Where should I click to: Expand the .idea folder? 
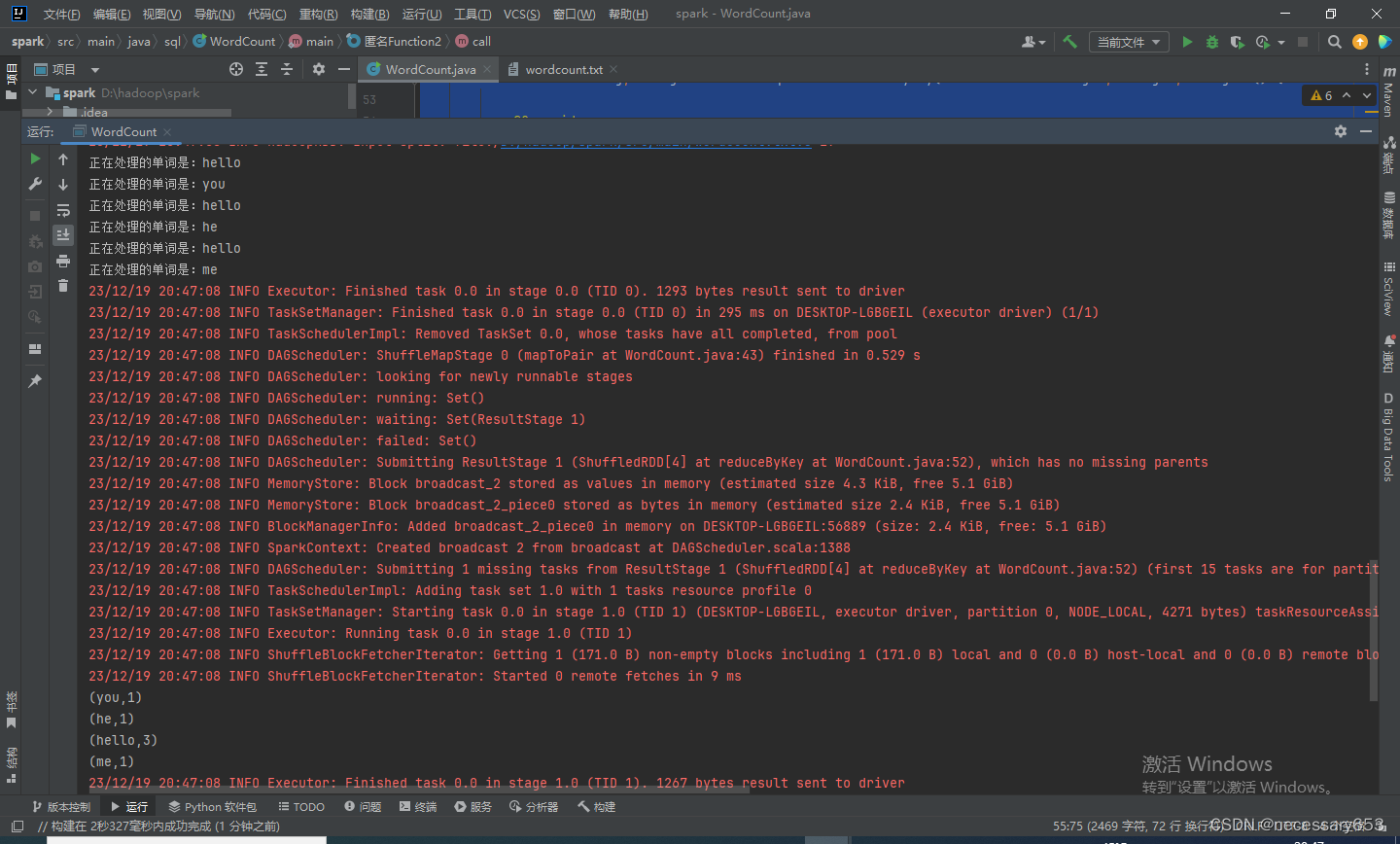50,112
